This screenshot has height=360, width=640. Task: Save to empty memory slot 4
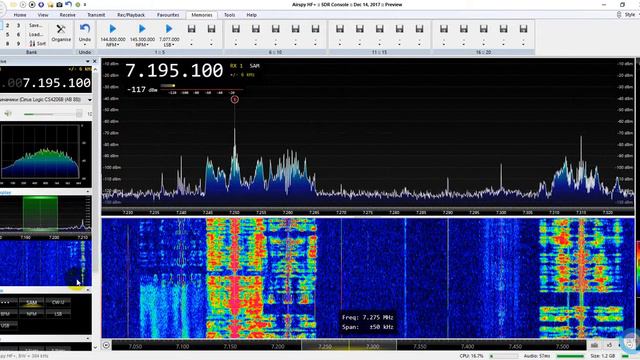point(191,29)
